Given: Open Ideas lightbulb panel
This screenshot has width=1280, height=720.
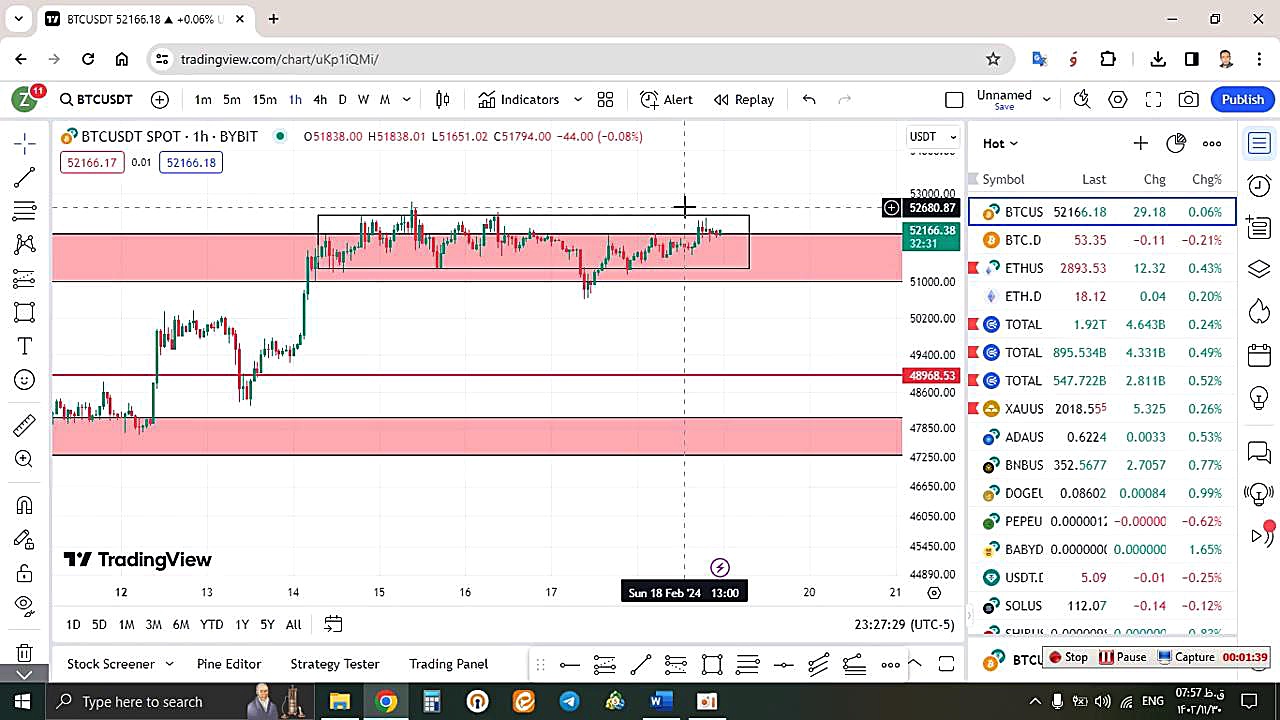Looking at the screenshot, I should pos(1259,397).
